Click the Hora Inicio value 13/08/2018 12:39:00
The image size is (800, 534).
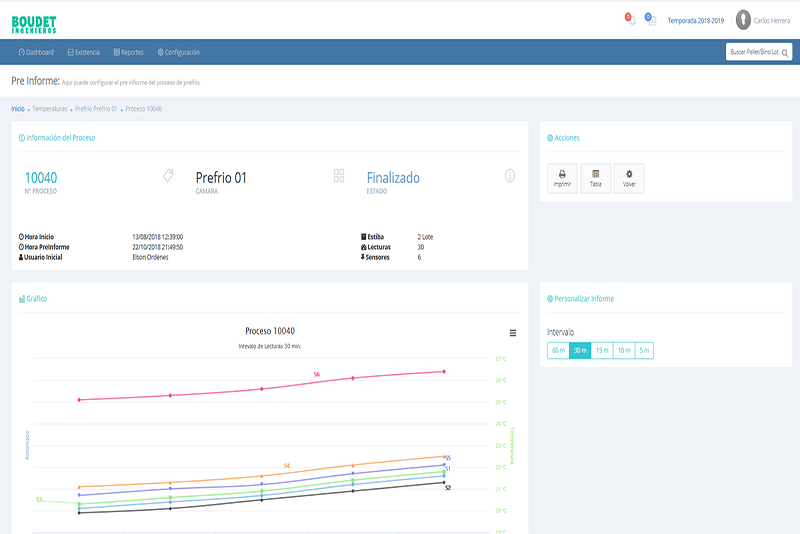point(158,237)
